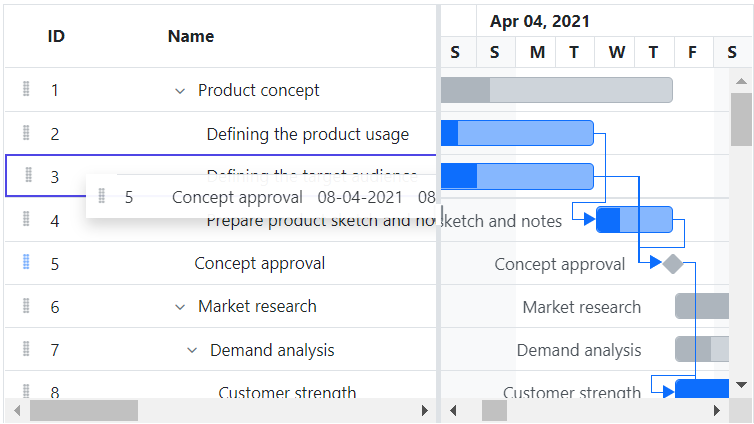
Task: Collapse the Demand analysis tree node
Action: tap(192, 350)
